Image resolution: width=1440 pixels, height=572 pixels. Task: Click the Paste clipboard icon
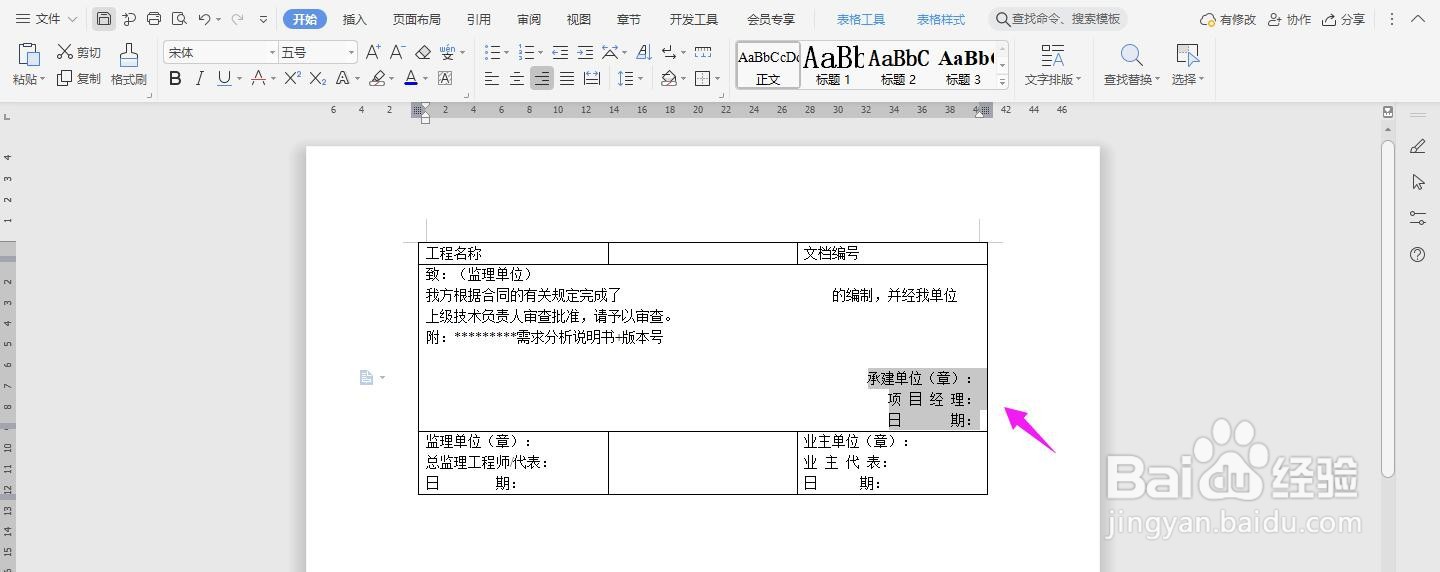[x=29, y=55]
